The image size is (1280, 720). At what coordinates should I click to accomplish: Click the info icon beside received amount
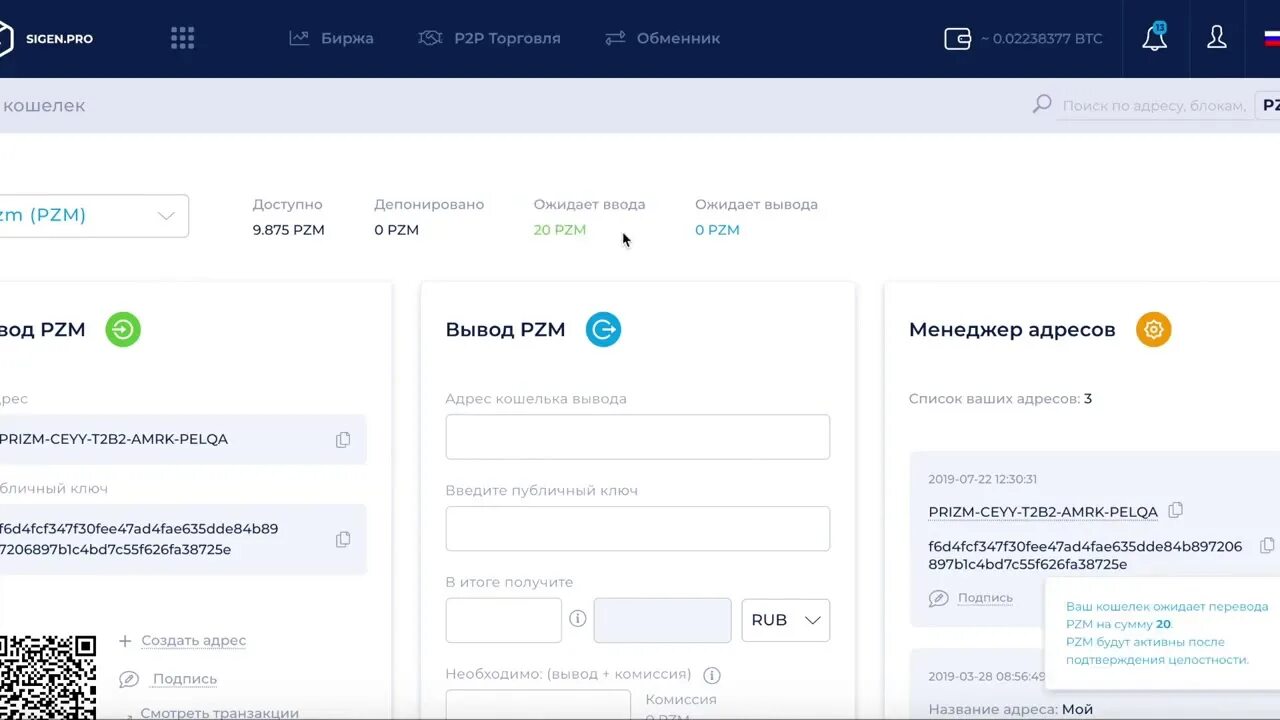[x=577, y=618]
